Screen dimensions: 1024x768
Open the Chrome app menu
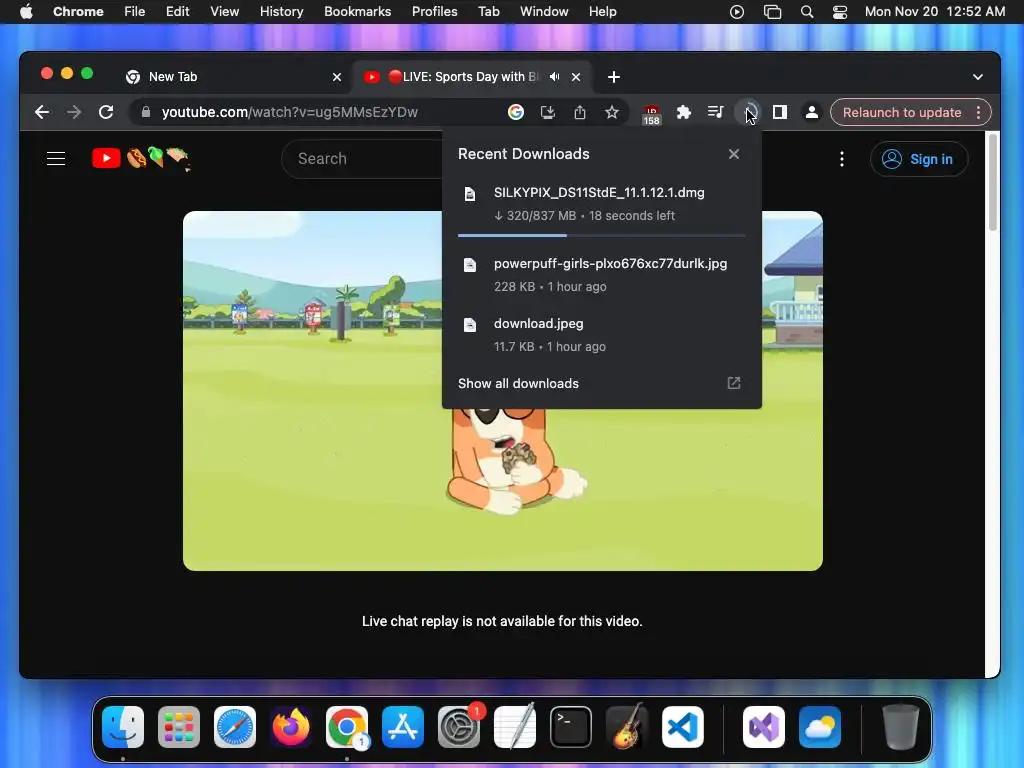[x=78, y=12]
